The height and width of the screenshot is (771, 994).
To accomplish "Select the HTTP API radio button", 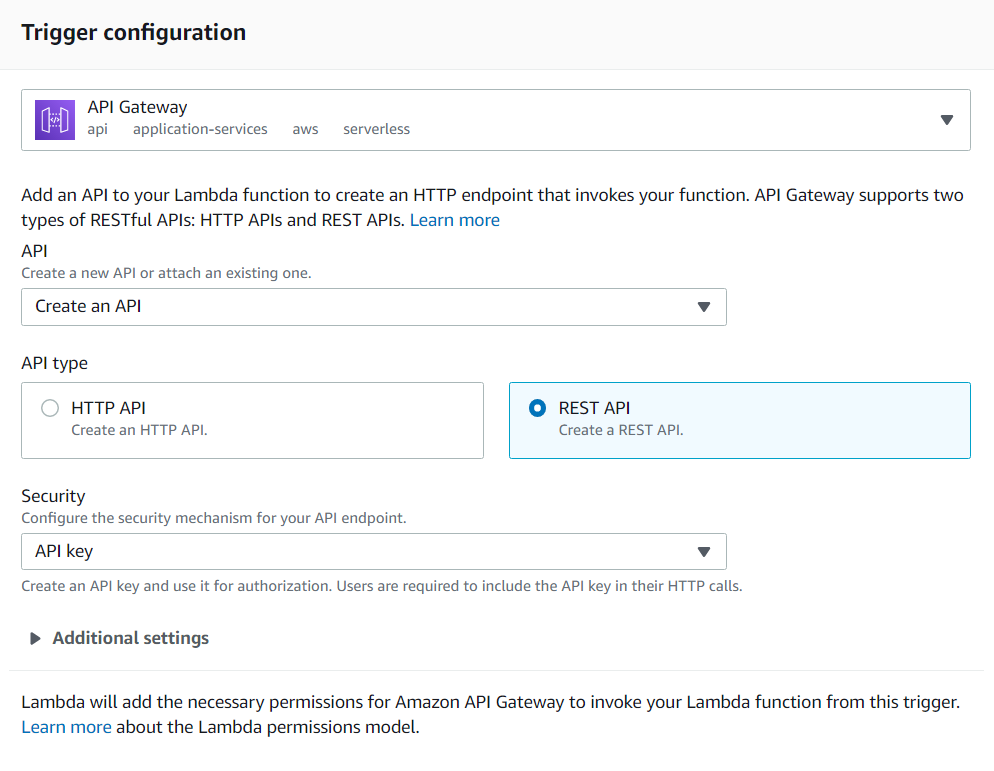I will click(x=50, y=408).
